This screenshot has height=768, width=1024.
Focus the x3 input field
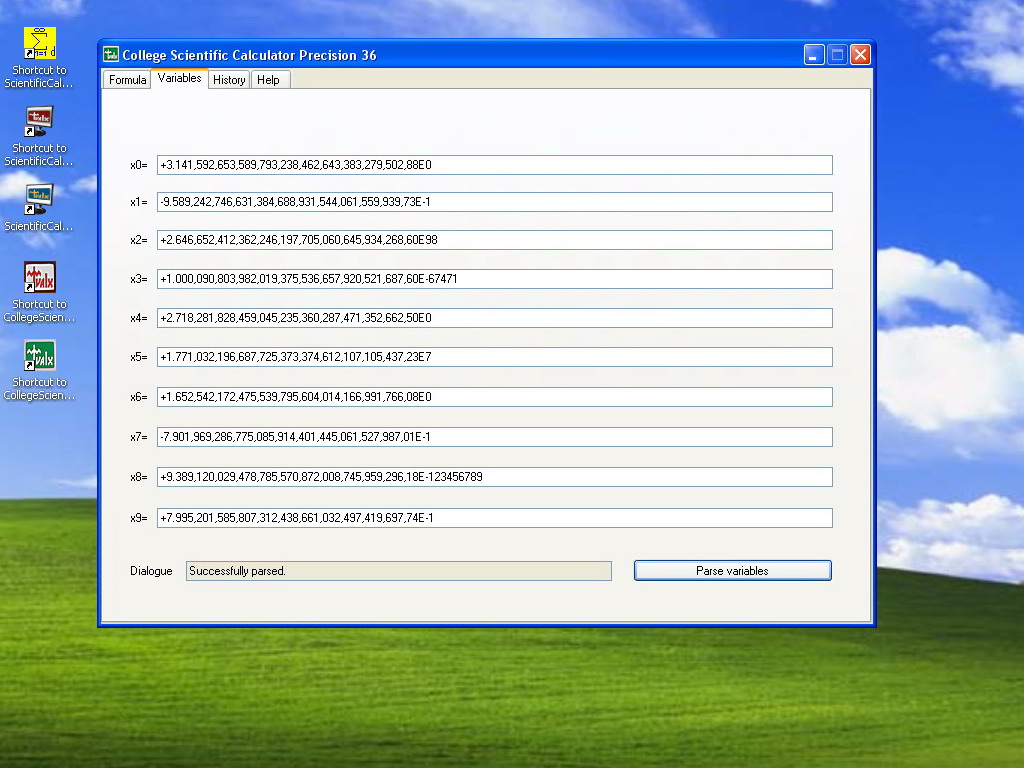coord(495,279)
